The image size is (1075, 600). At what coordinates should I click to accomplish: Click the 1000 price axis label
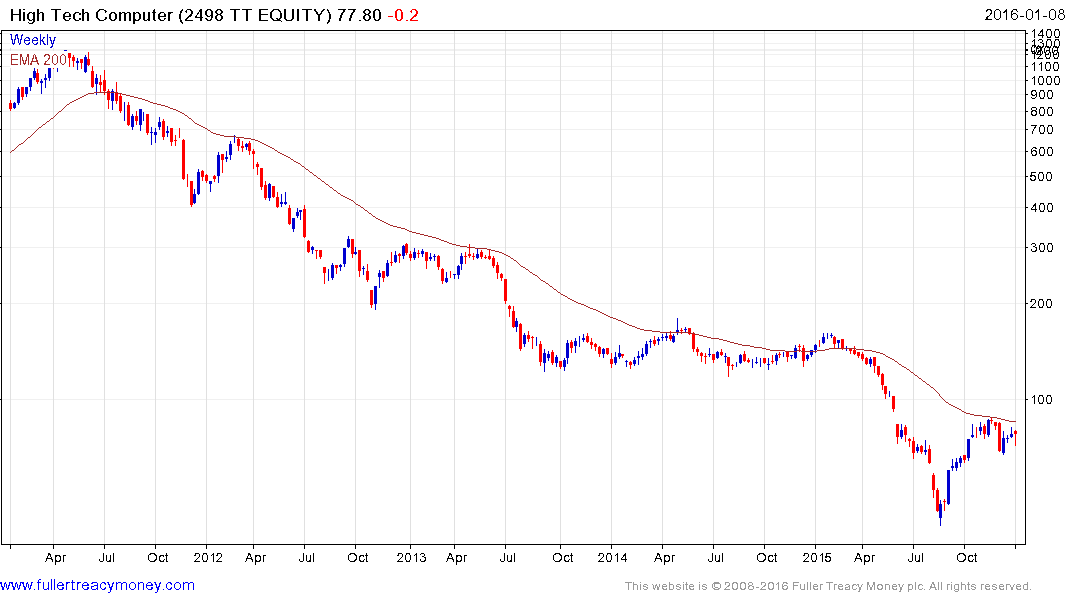point(1046,80)
